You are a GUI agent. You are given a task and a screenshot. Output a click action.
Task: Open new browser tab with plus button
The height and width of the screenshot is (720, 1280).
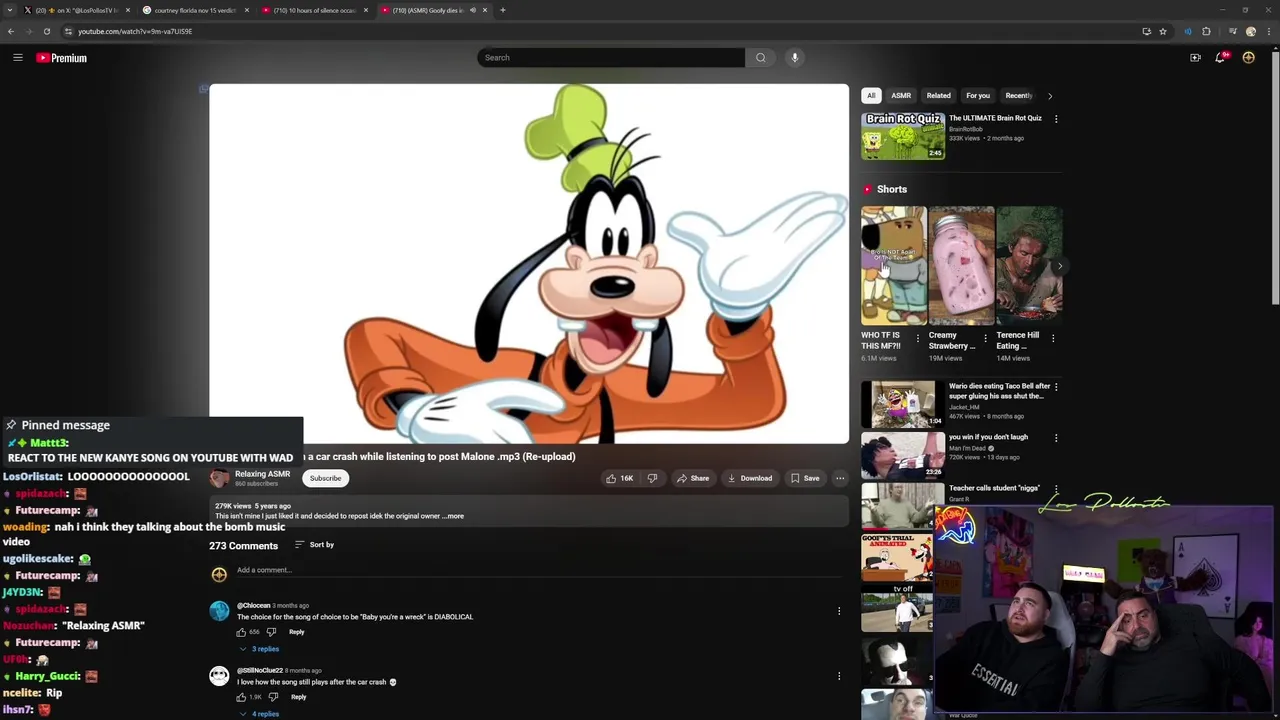[x=503, y=10]
